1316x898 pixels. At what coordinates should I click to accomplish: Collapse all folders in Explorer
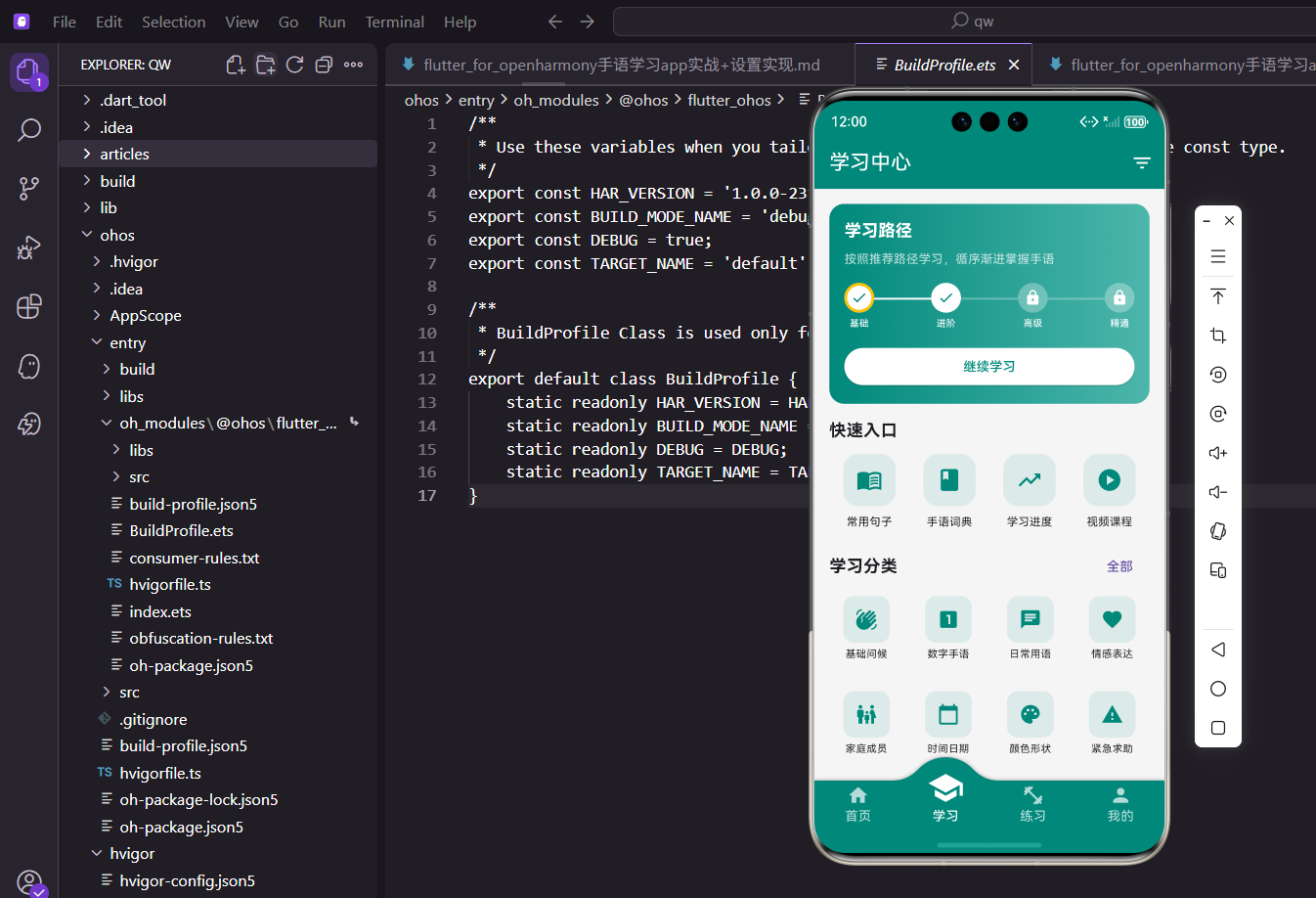click(324, 65)
